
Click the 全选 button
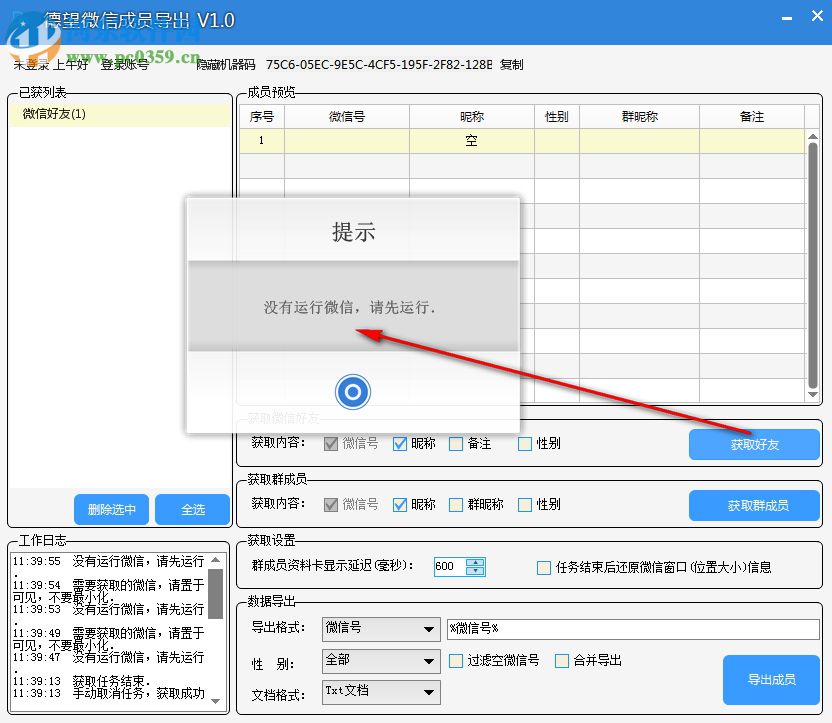pos(193,509)
